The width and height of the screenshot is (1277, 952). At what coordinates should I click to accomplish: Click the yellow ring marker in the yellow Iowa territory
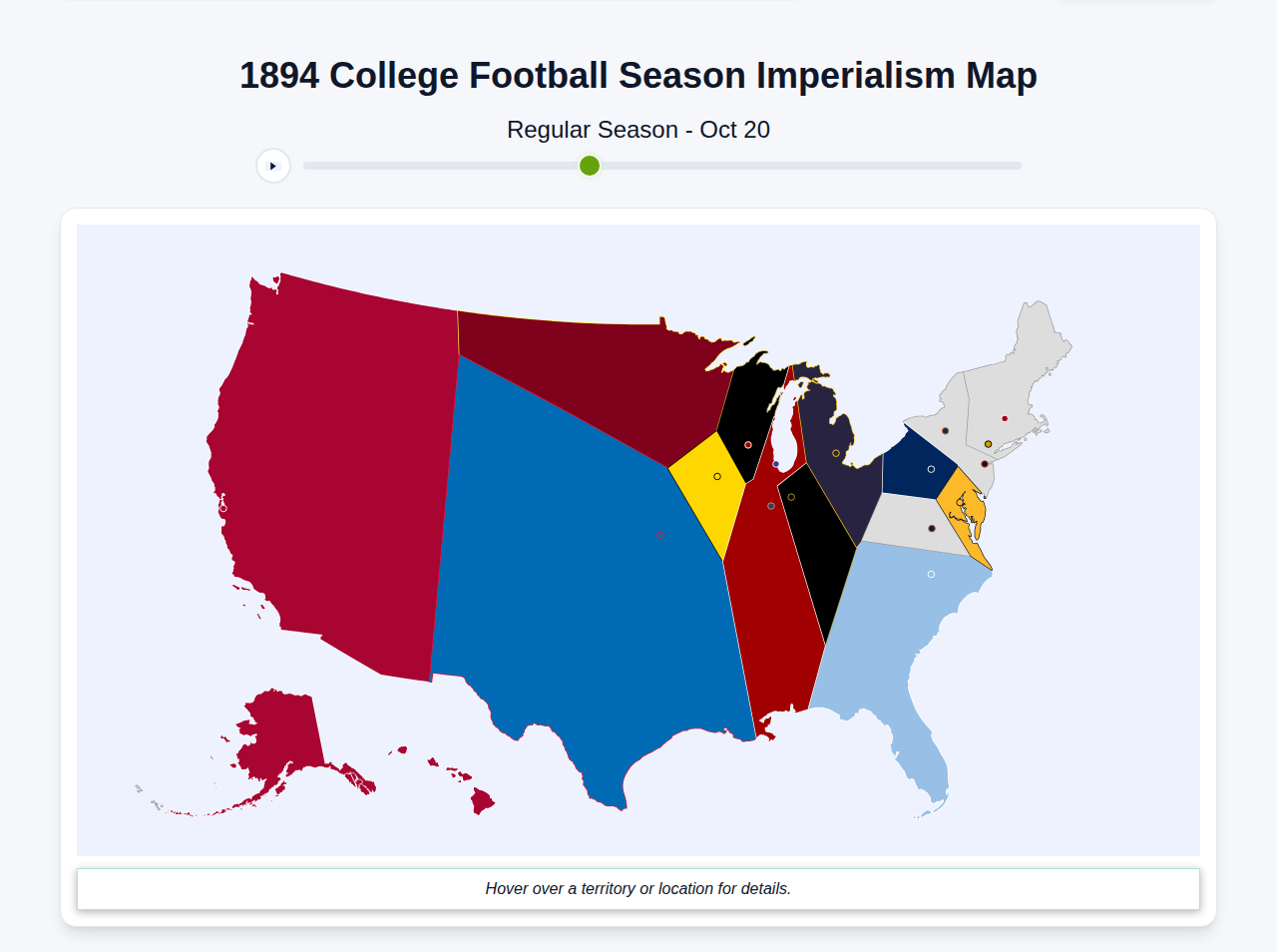717,477
